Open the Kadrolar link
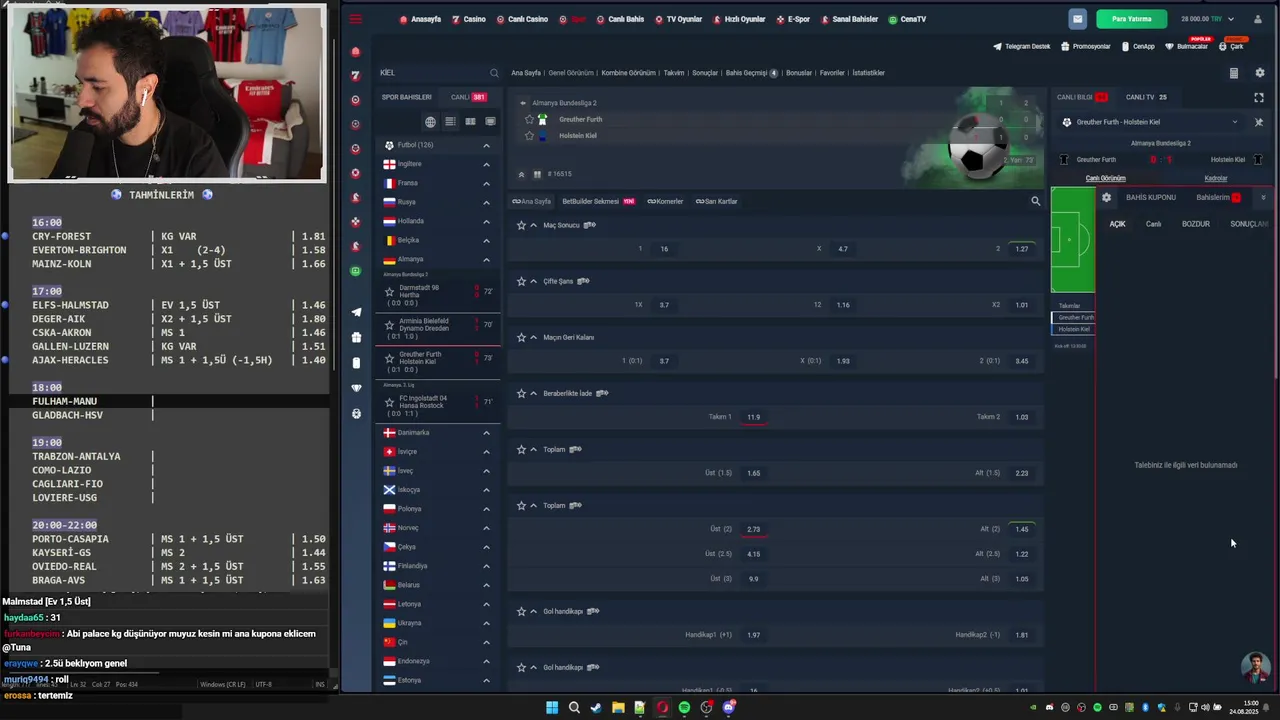1280x720 pixels. point(1216,178)
